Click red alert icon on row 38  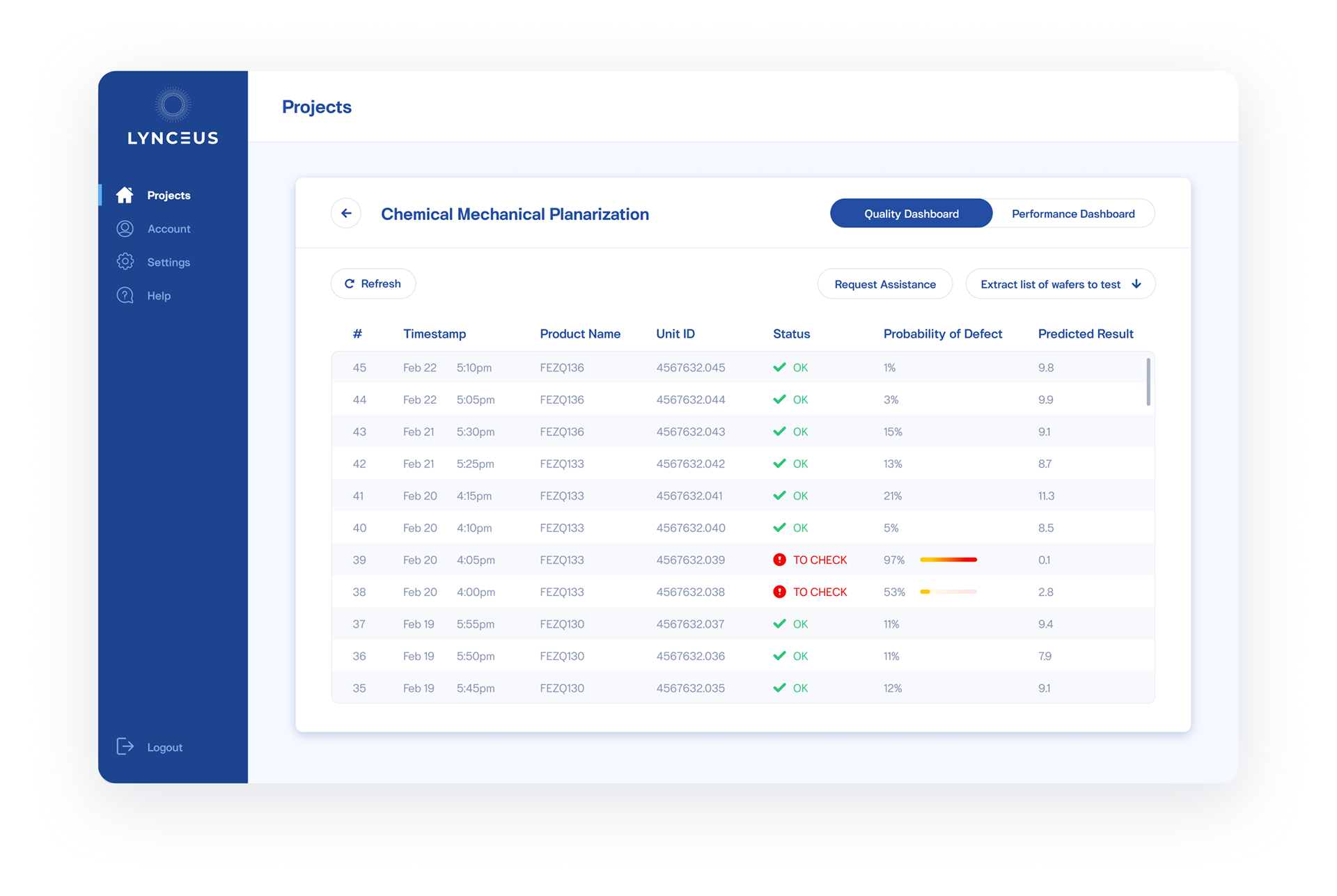[x=779, y=592]
